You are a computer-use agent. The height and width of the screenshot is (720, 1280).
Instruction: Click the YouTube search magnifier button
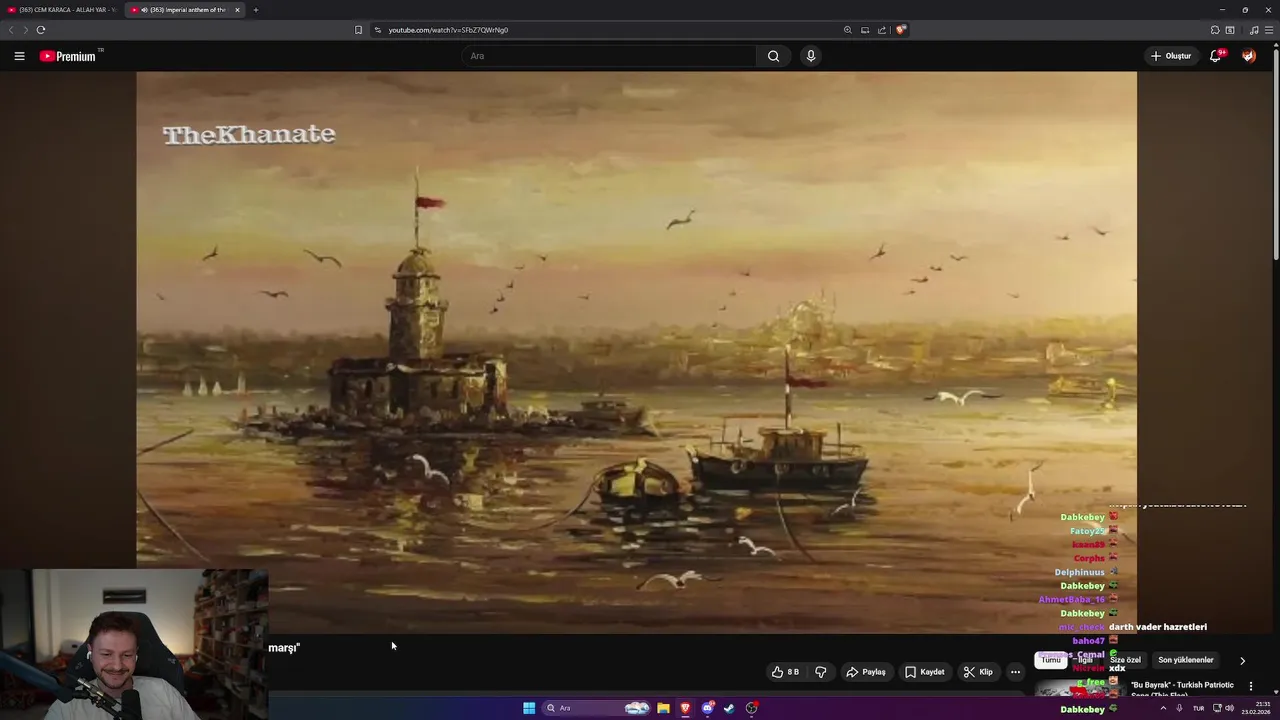pyautogui.click(x=773, y=56)
